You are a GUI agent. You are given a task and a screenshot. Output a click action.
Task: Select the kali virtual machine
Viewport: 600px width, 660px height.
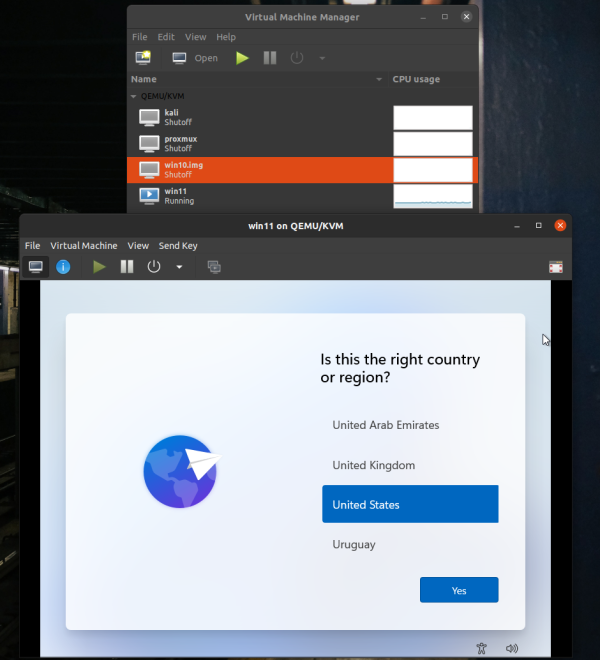[x=302, y=117]
